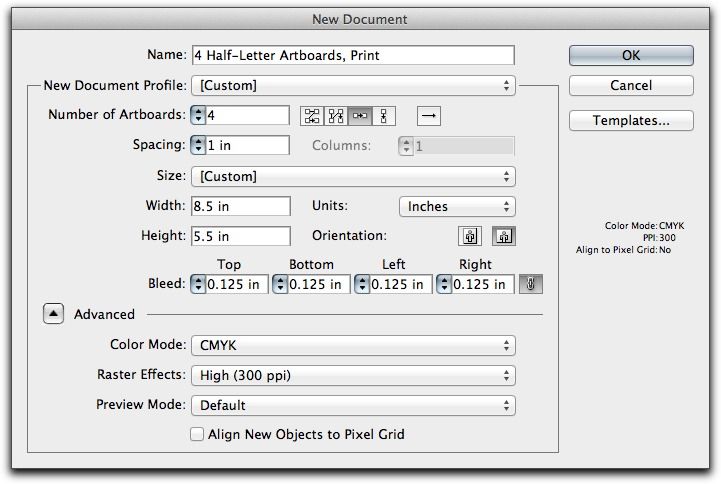Image resolution: width=721 pixels, height=484 pixels.
Task: Choose Arrange by Column layout icon
Action: click(x=384, y=116)
